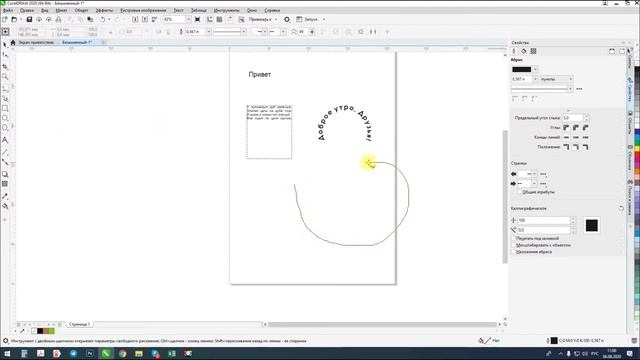The image size is (640, 360).
Task: Click the Undo arrow icon
Action: [x=102, y=19]
